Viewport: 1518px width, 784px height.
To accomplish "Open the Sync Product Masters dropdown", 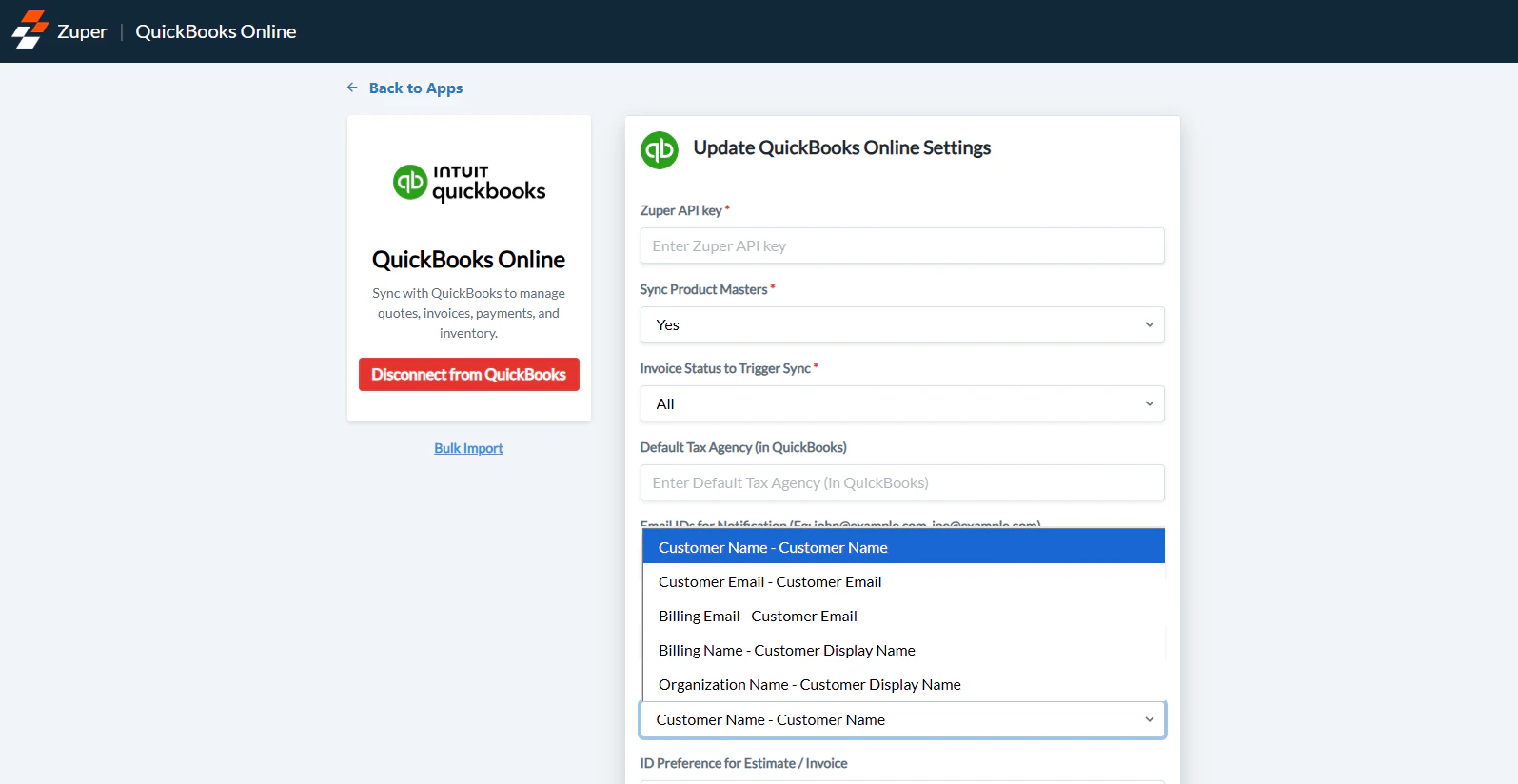I will 902,324.
